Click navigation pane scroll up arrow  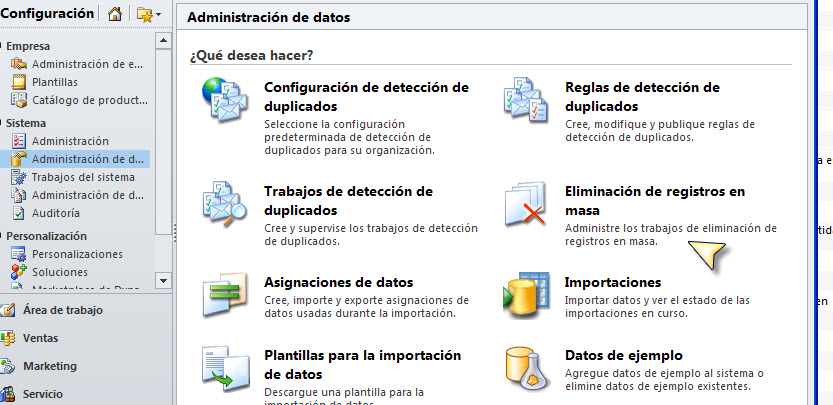(163, 40)
